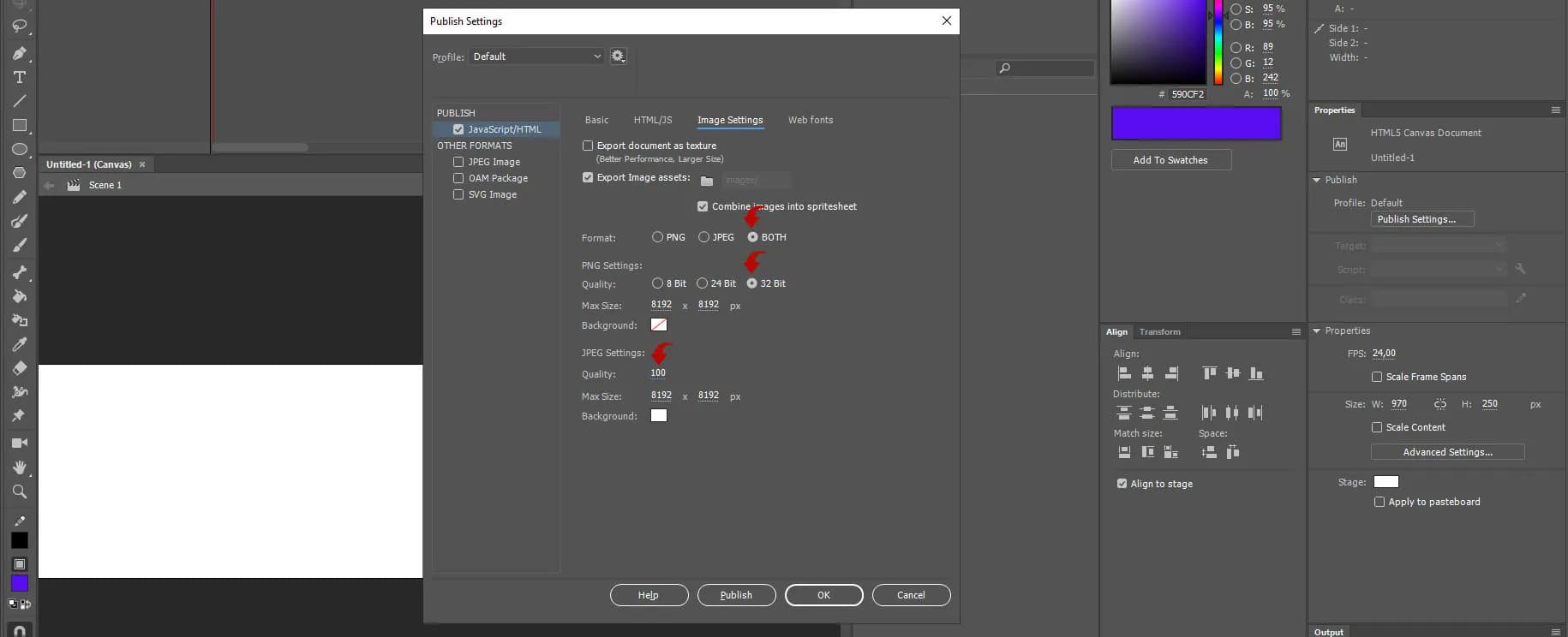
Task: Click the PNG background color swatch
Action: (x=658, y=325)
